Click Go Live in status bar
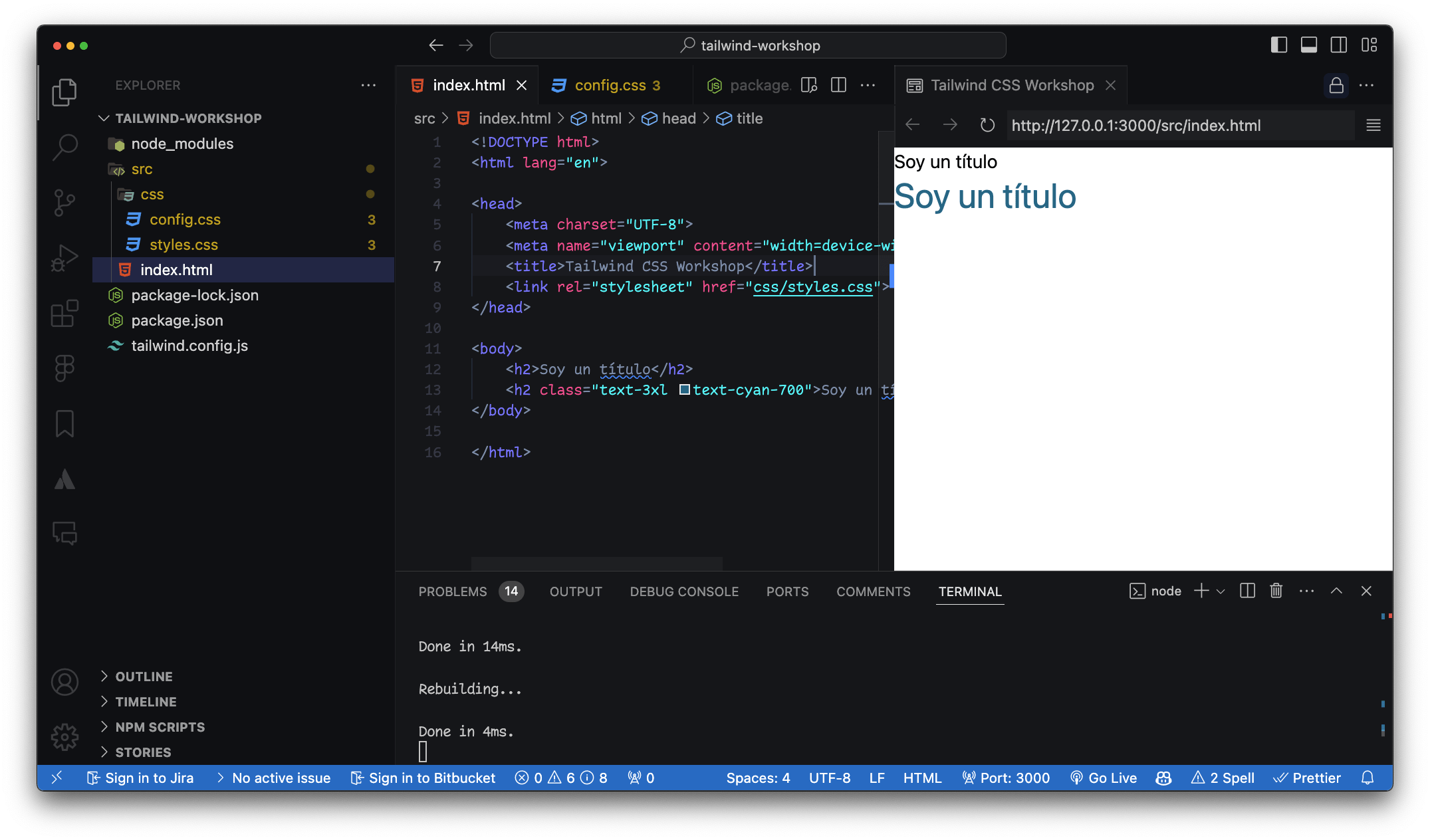This screenshot has width=1430, height=840. click(1104, 778)
